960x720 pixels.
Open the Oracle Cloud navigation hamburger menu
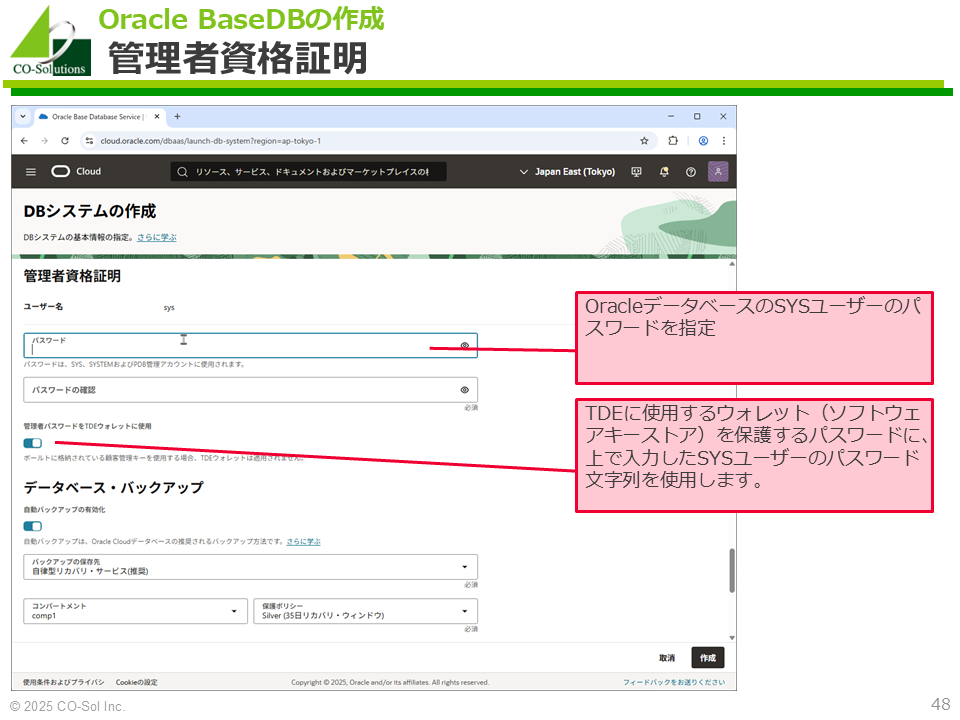pos(31,172)
